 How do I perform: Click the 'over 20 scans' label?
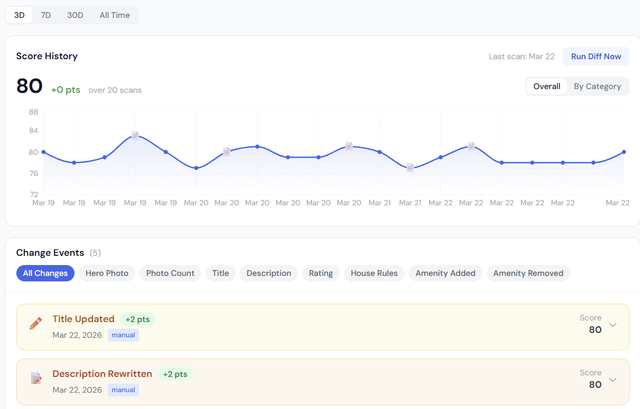click(115, 90)
